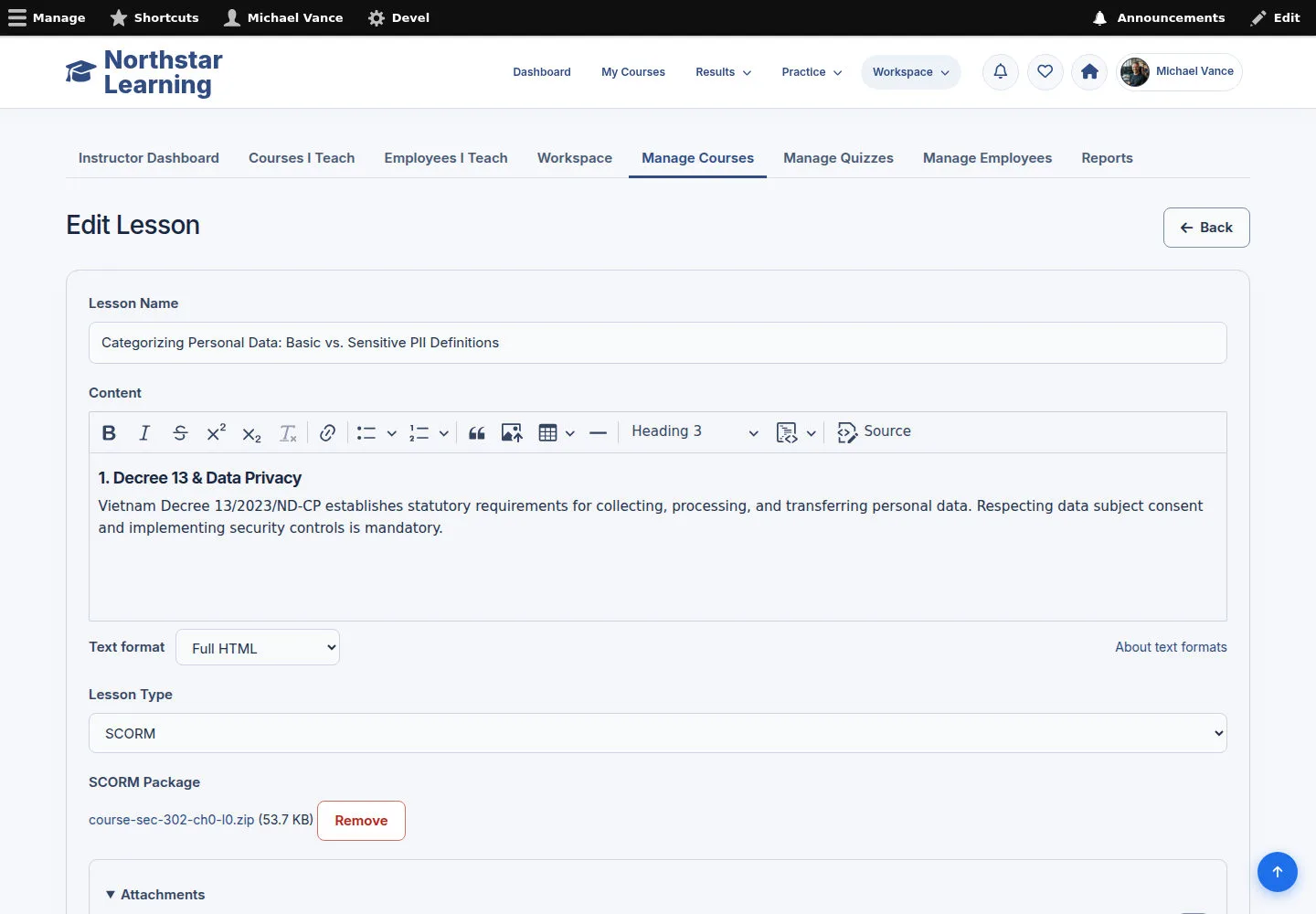Expand bulleted list style options arrow

391,432
